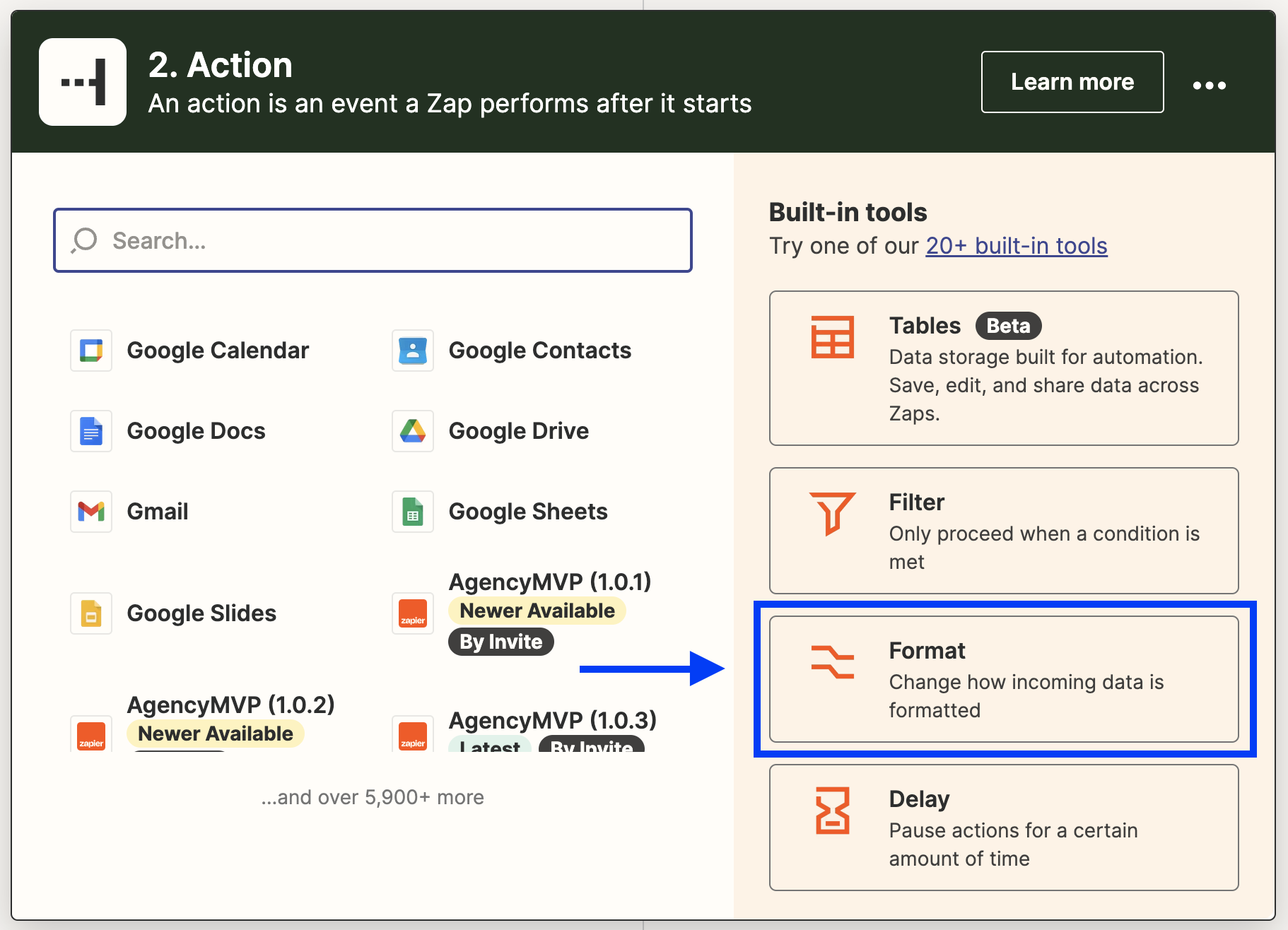Choose the Google Contacts icon
The width and height of the screenshot is (1288, 930).
click(x=413, y=351)
